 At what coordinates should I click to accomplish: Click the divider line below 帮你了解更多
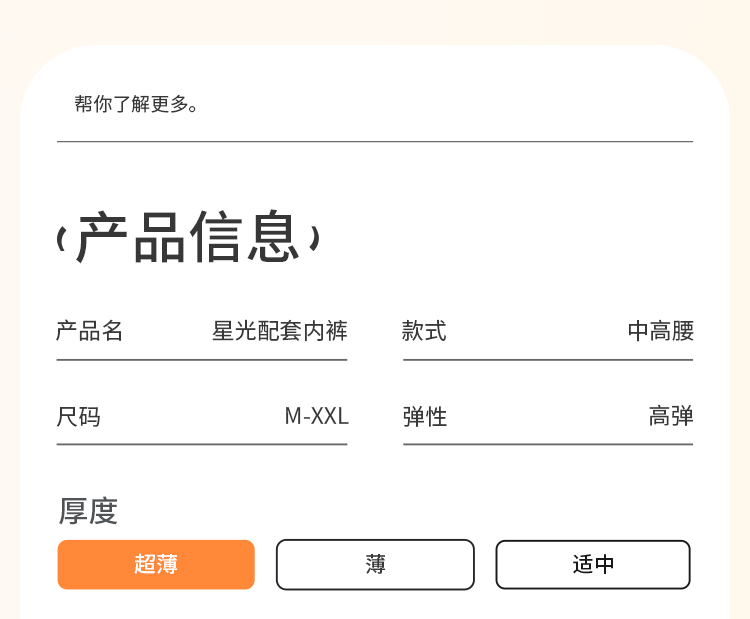coord(375,142)
